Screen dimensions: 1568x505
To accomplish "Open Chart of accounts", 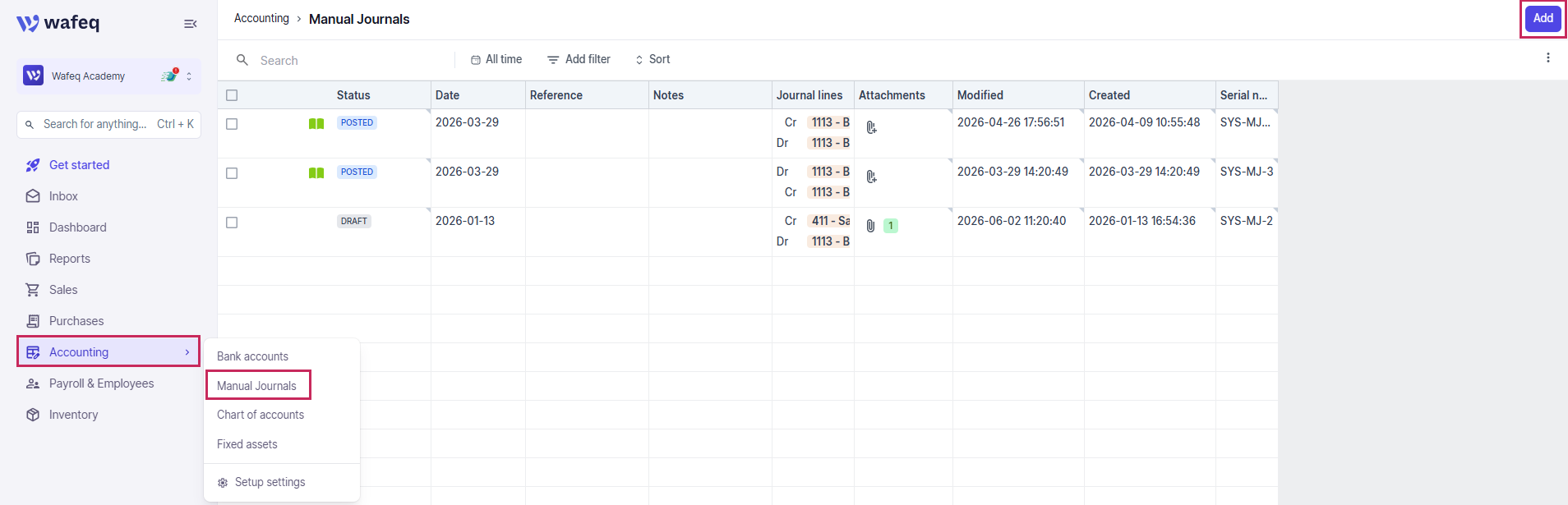I will [x=261, y=415].
